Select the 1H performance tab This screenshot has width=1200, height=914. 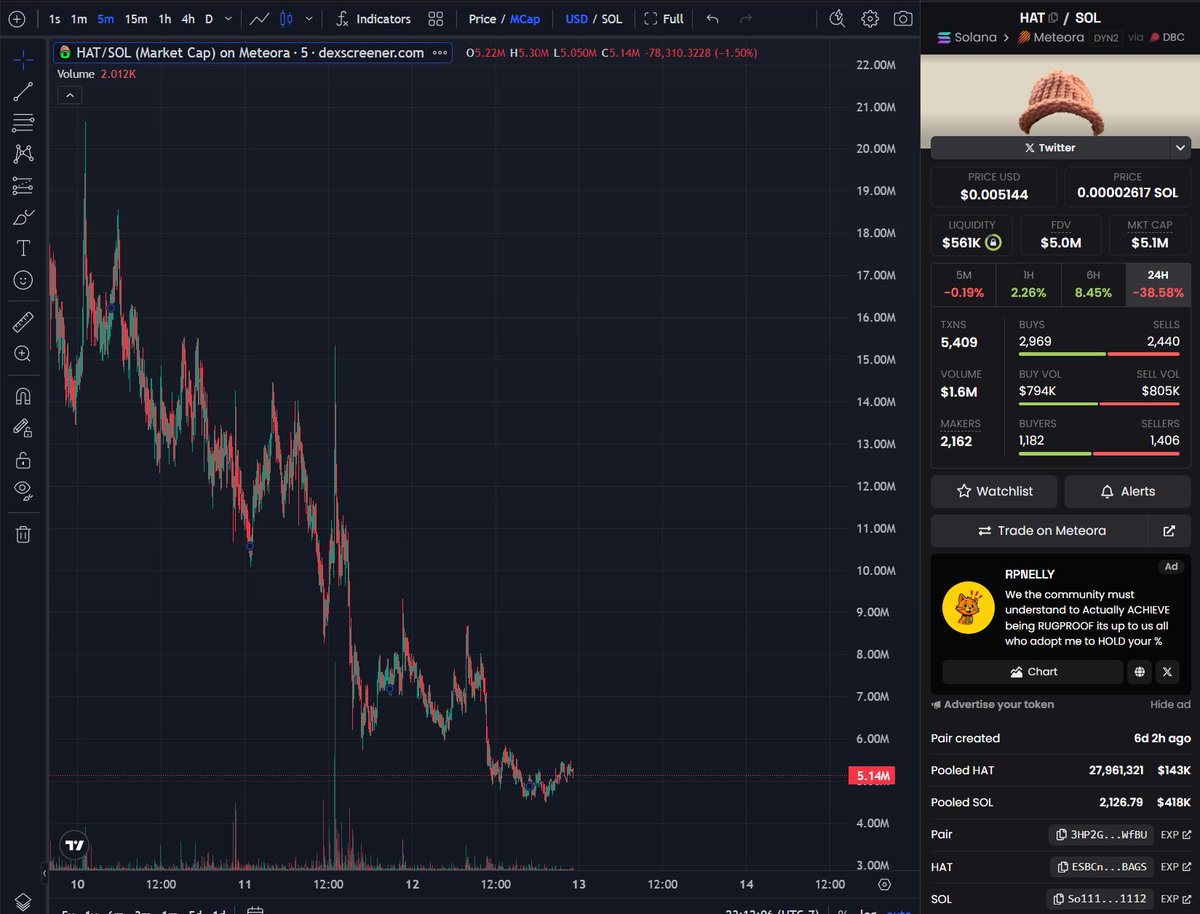pyautogui.click(x=1029, y=285)
